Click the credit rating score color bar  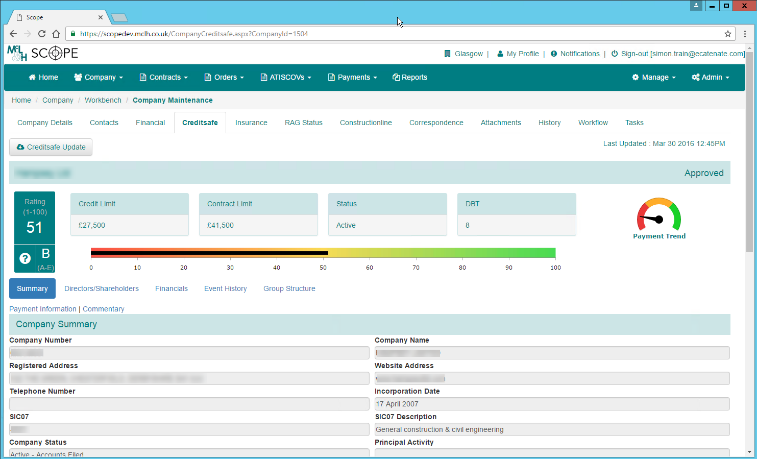coord(323,253)
